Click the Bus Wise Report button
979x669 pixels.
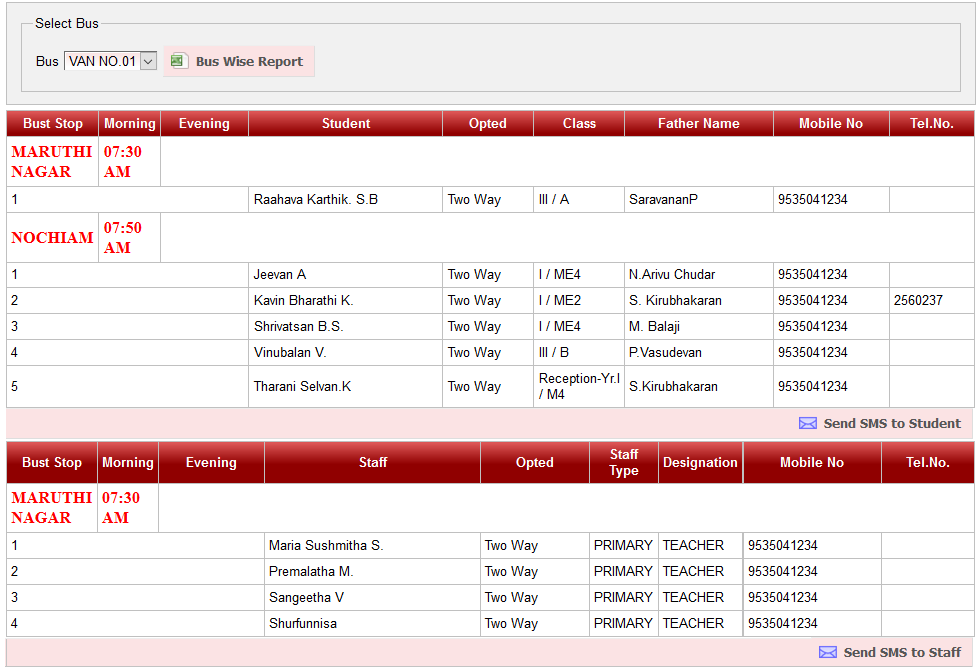click(x=249, y=61)
